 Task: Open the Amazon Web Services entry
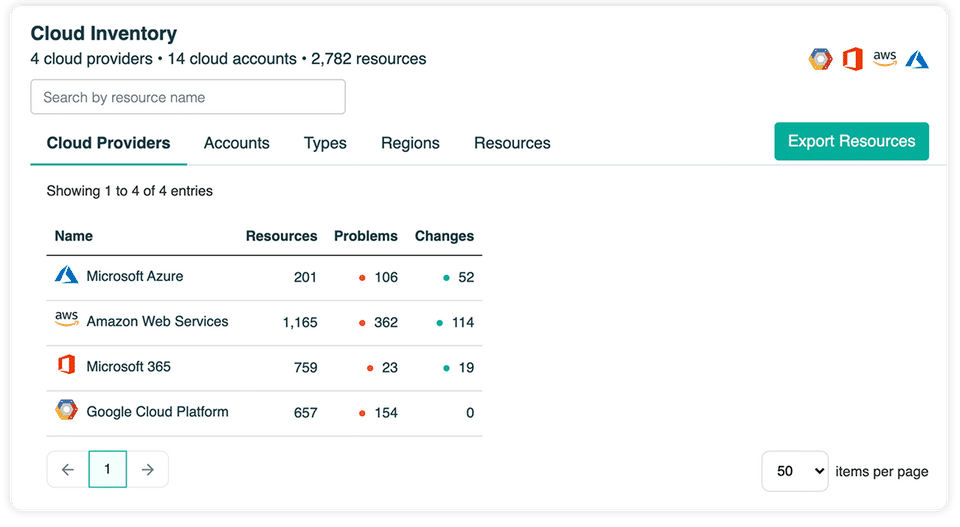(157, 321)
